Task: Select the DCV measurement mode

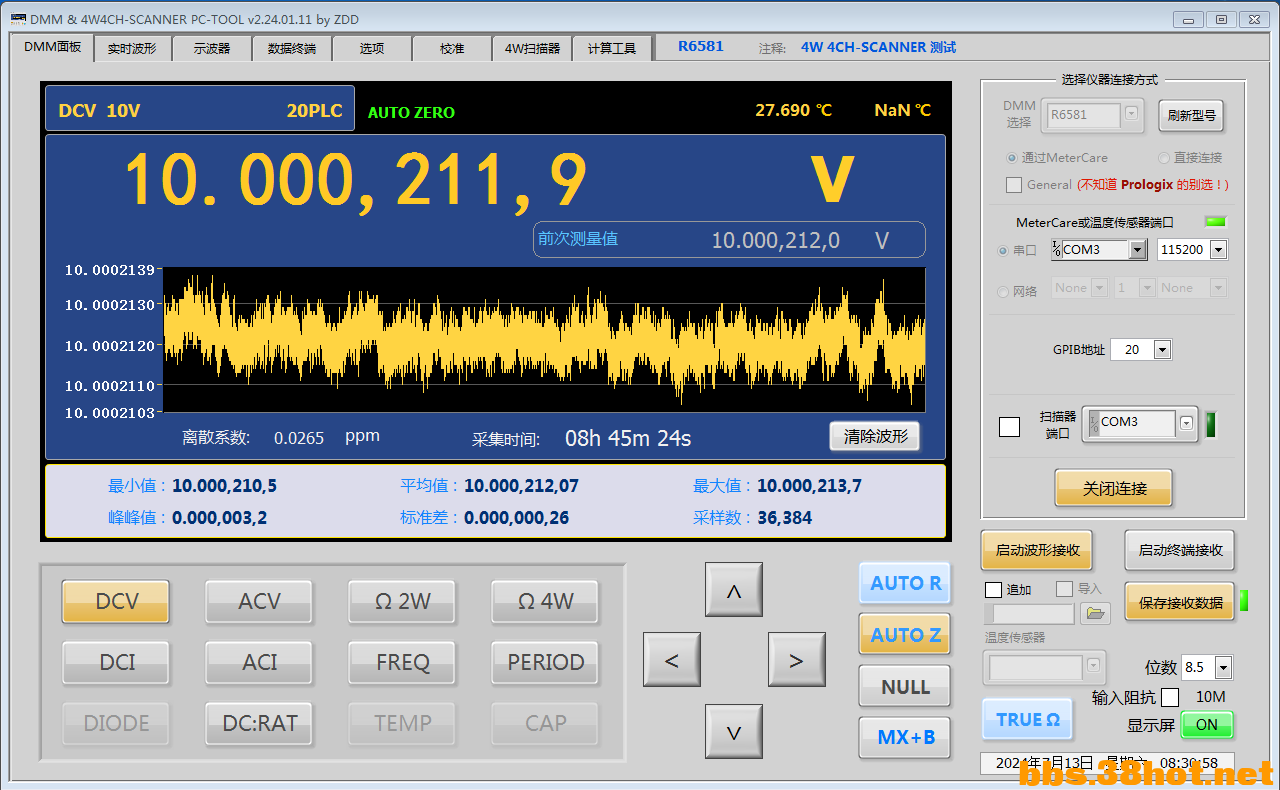Action: coord(116,602)
